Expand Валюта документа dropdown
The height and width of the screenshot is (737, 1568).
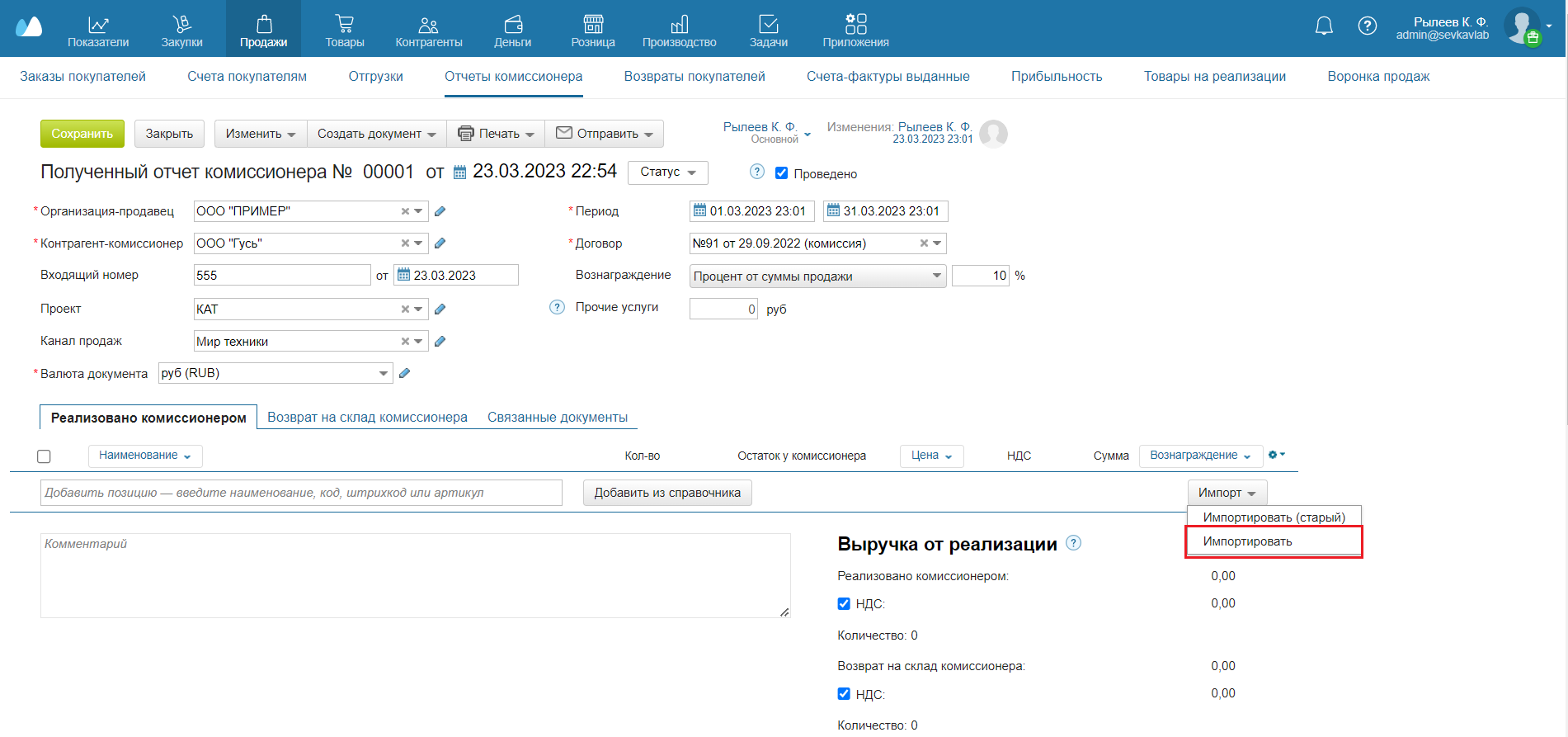coord(383,374)
